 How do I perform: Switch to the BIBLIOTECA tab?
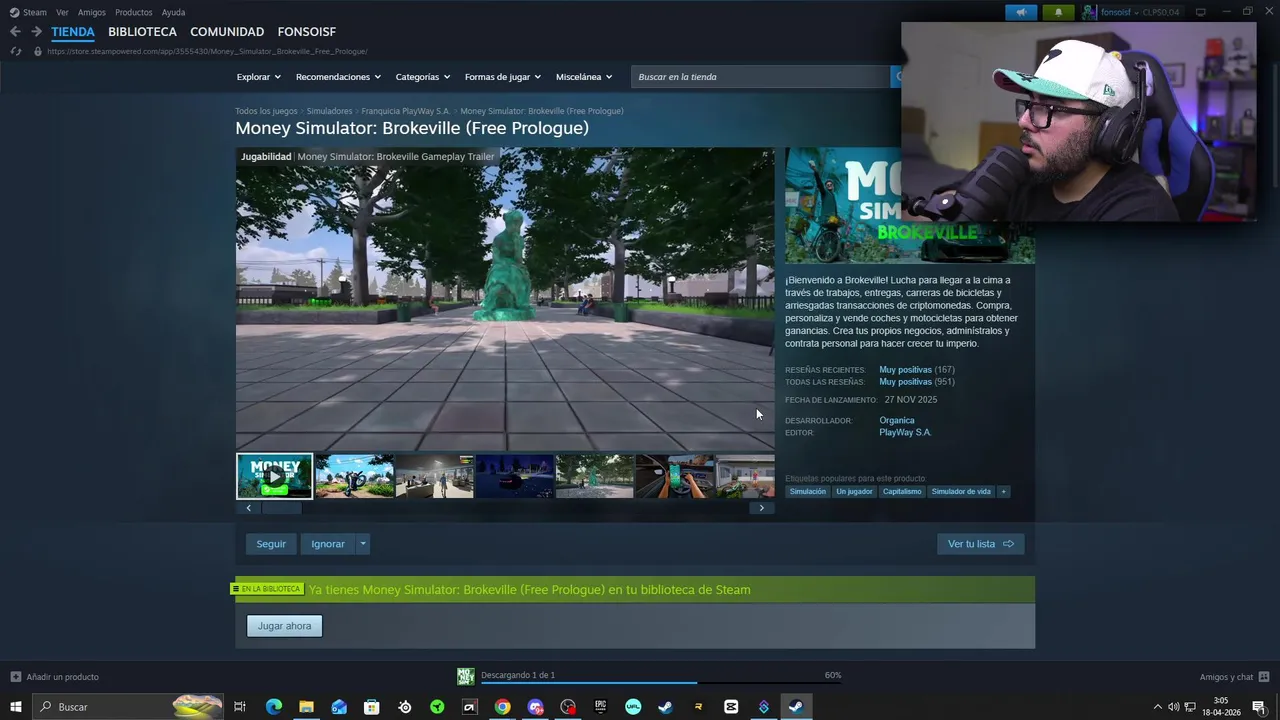[x=142, y=32]
